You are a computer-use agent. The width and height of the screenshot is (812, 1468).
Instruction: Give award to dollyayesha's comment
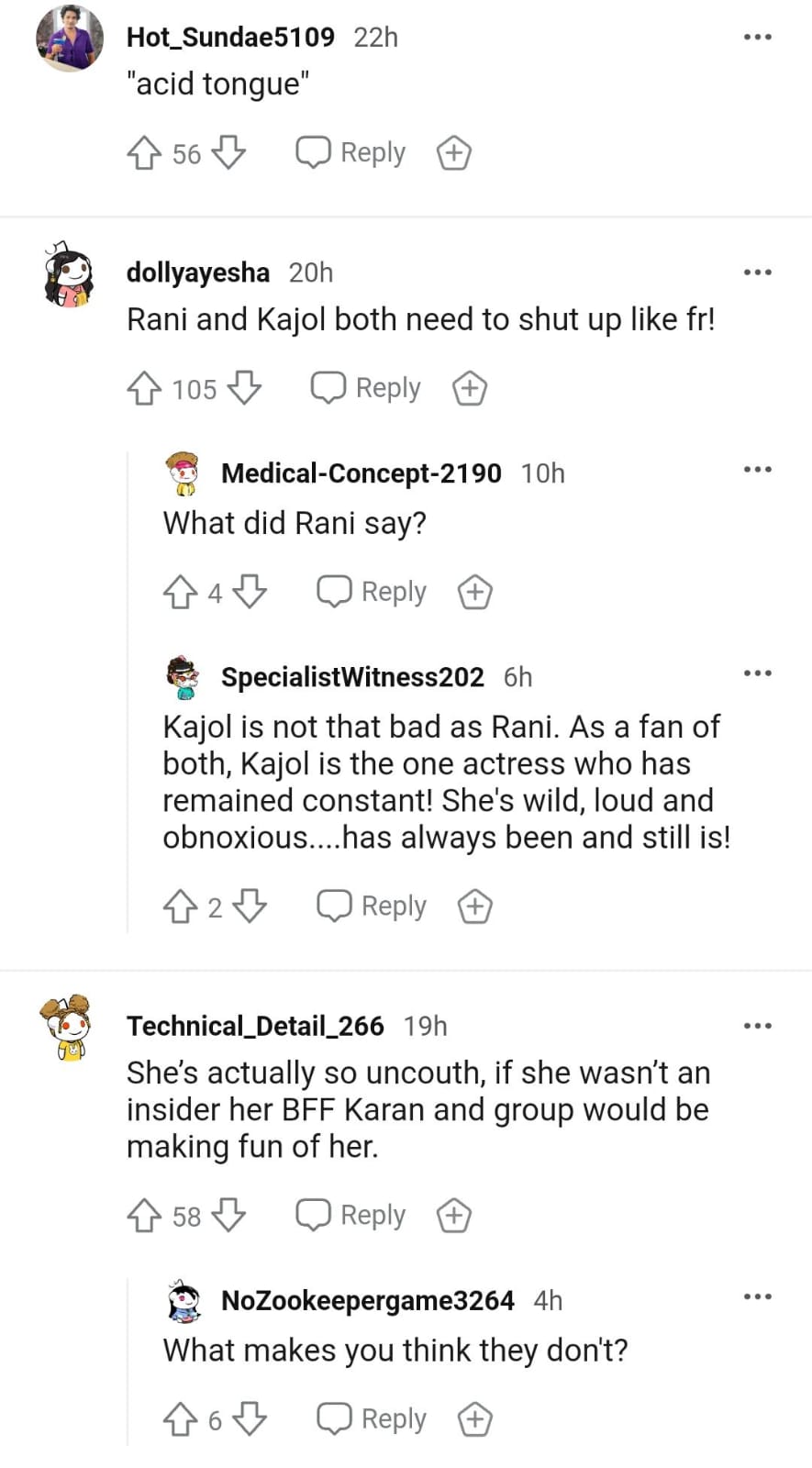pyautogui.click(x=470, y=388)
